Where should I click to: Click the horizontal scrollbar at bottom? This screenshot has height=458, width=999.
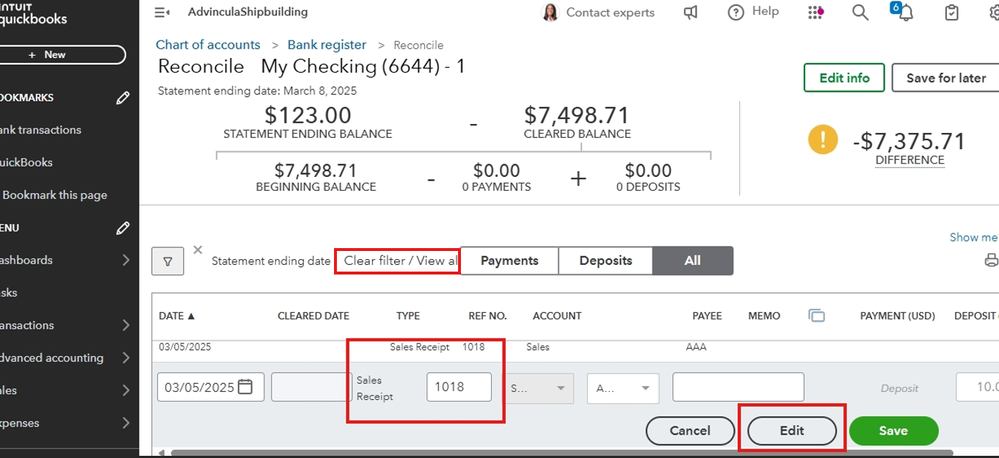562,453
